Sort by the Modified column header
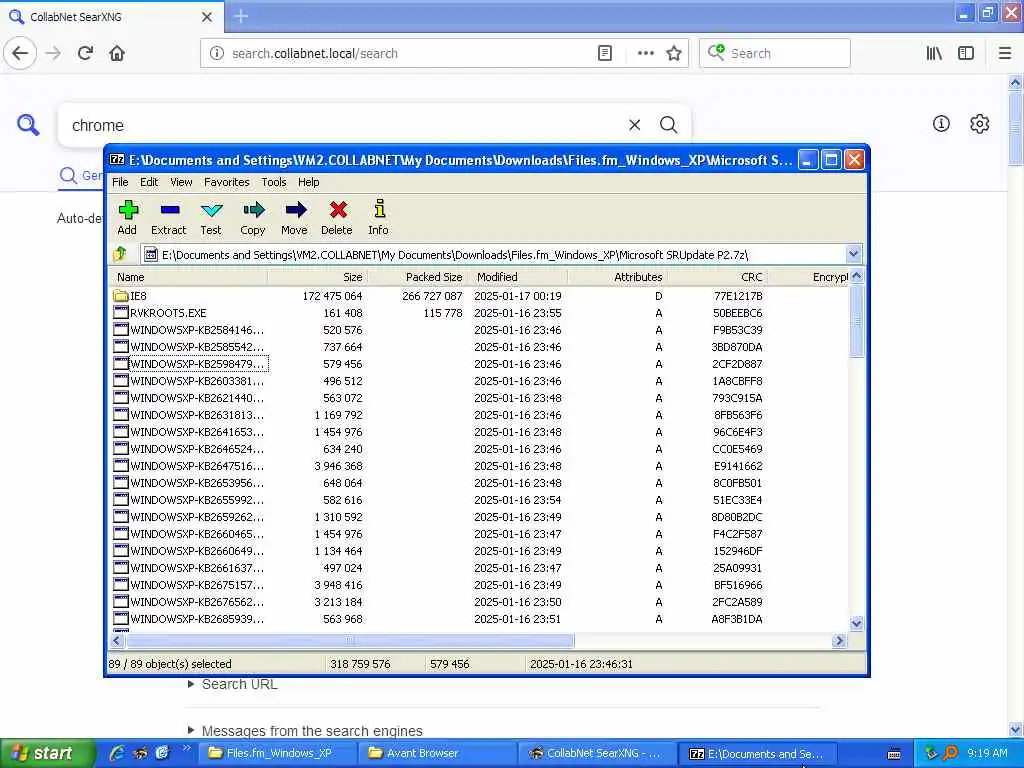 pyautogui.click(x=518, y=277)
